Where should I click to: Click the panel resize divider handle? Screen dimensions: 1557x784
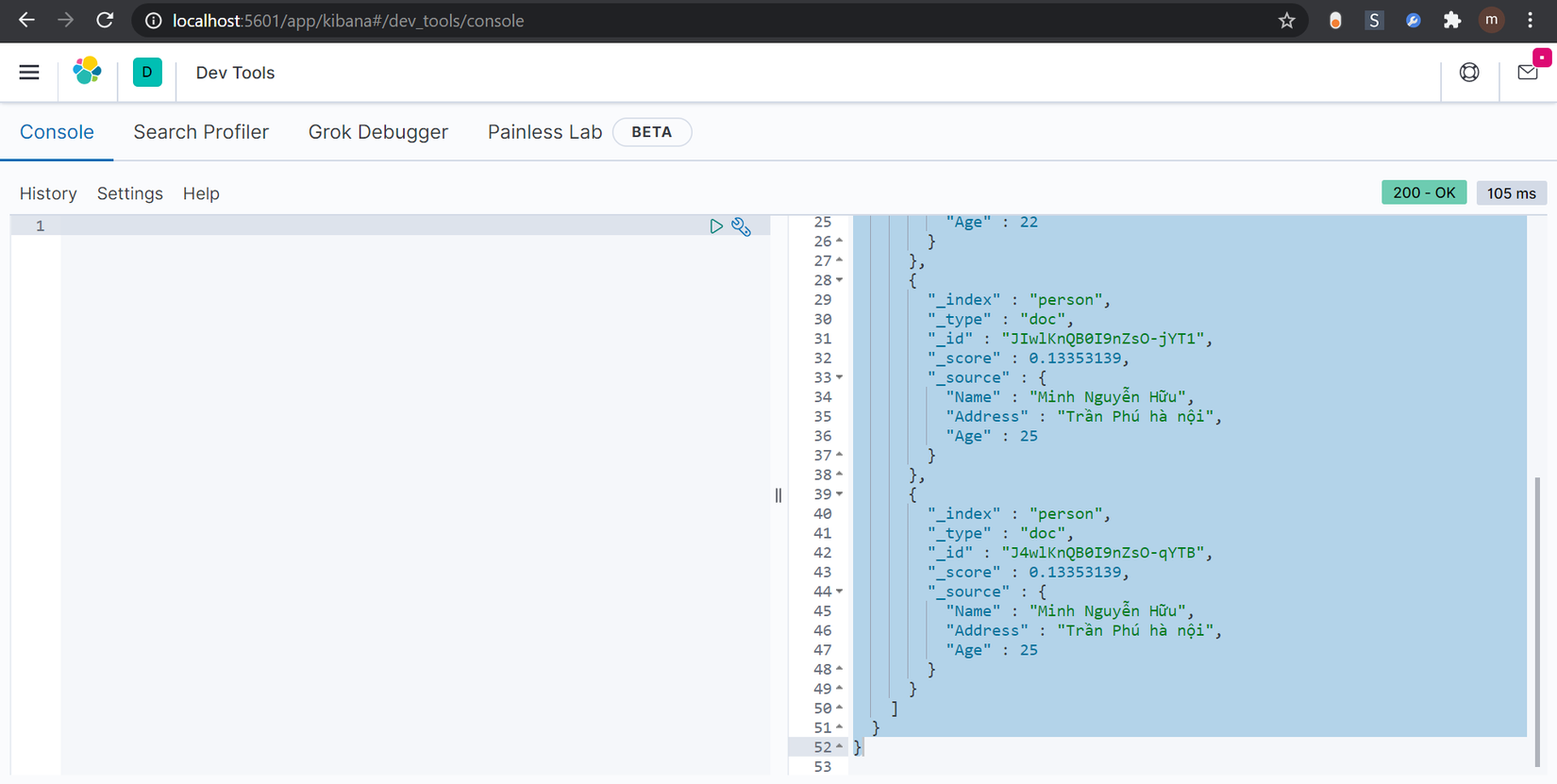pyautogui.click(x=778, y=495)
